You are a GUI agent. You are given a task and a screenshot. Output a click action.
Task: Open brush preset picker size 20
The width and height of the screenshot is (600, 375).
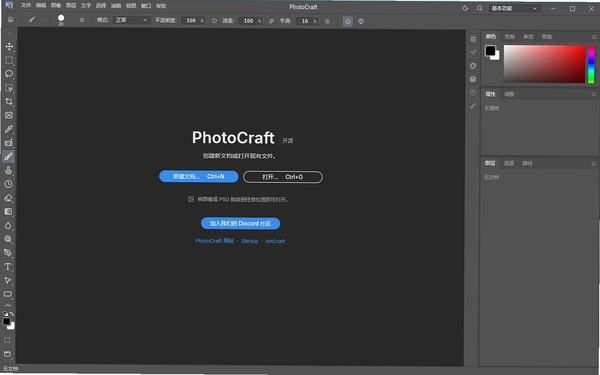61,20
